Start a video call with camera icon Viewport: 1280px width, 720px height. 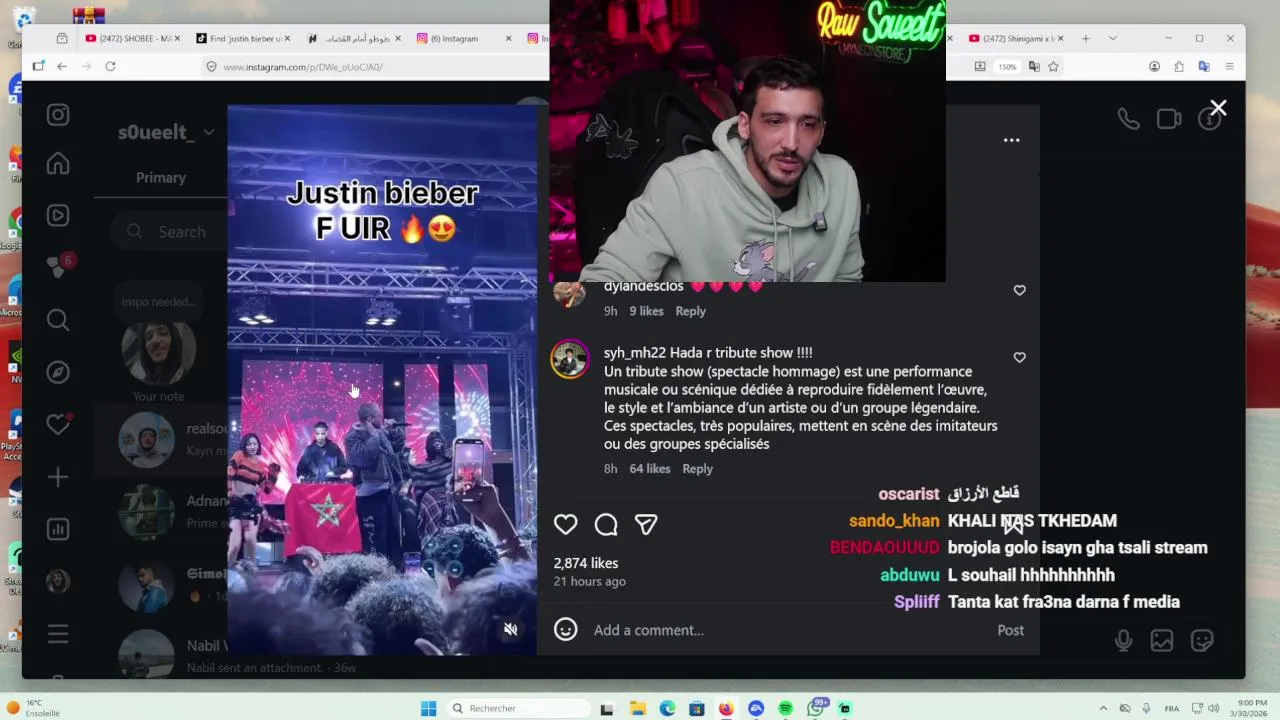(x=1169, y=119)
